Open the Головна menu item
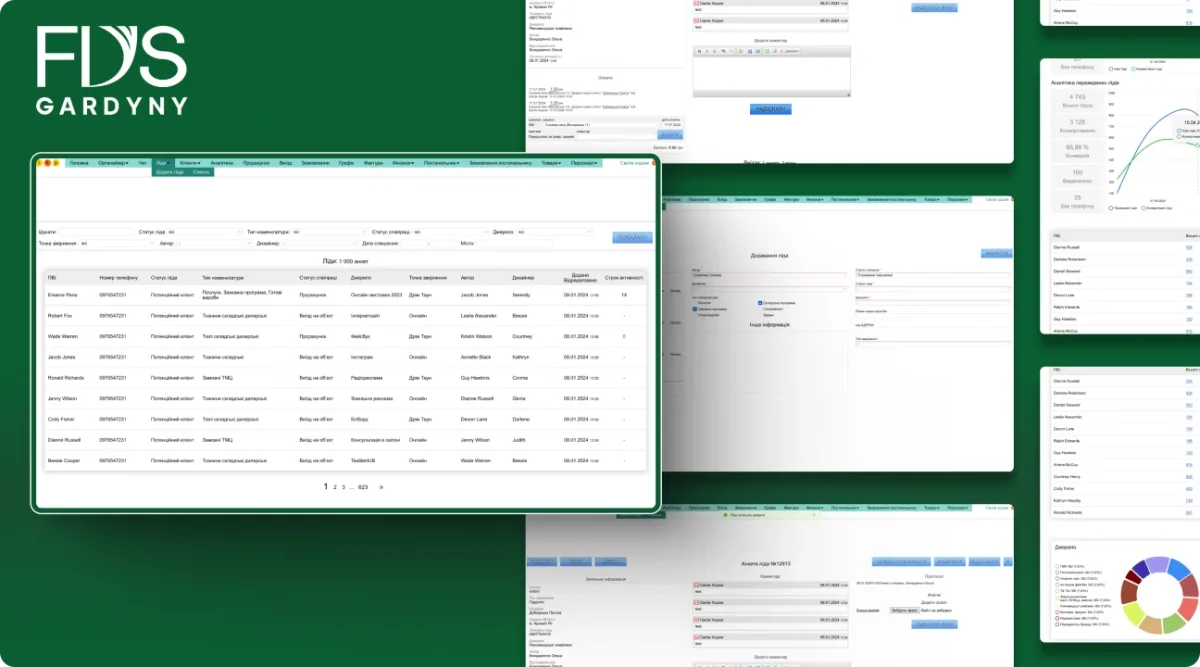Viewport: 1200px width, 667px height. point(79,163)
